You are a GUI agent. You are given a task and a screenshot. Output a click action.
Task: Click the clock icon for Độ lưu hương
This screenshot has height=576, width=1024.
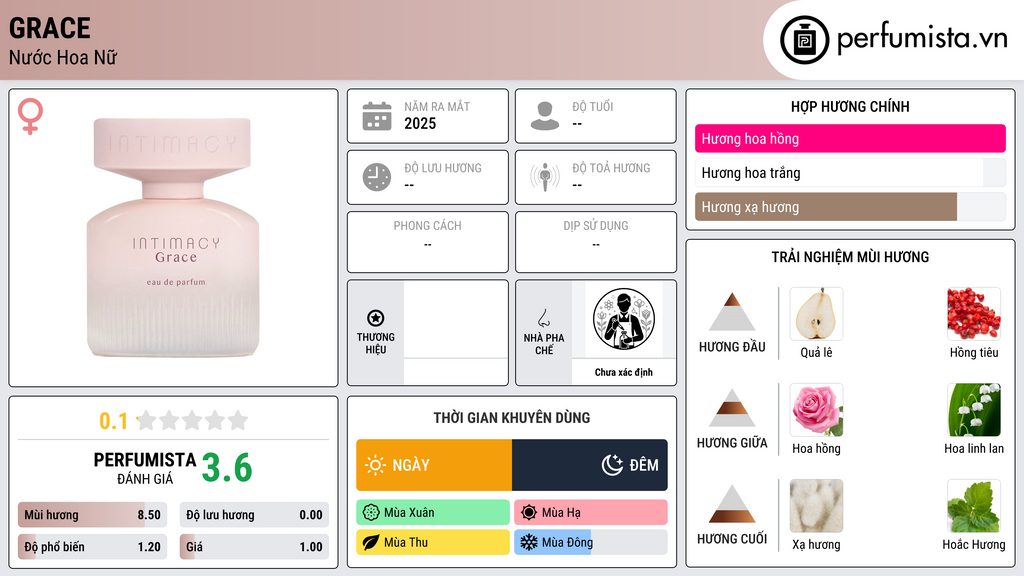[x=377, y=177]
